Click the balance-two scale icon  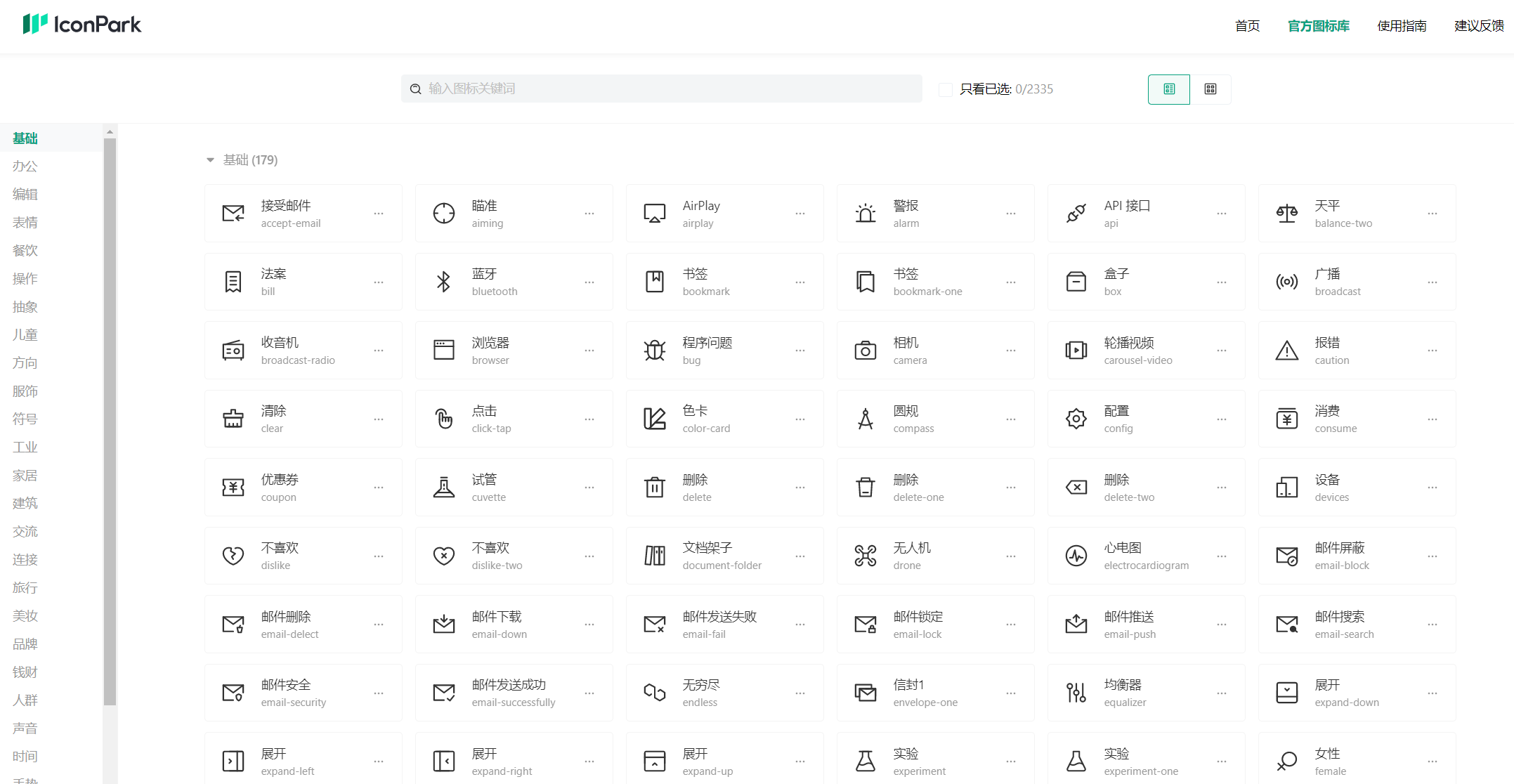tap(1286, 214)
